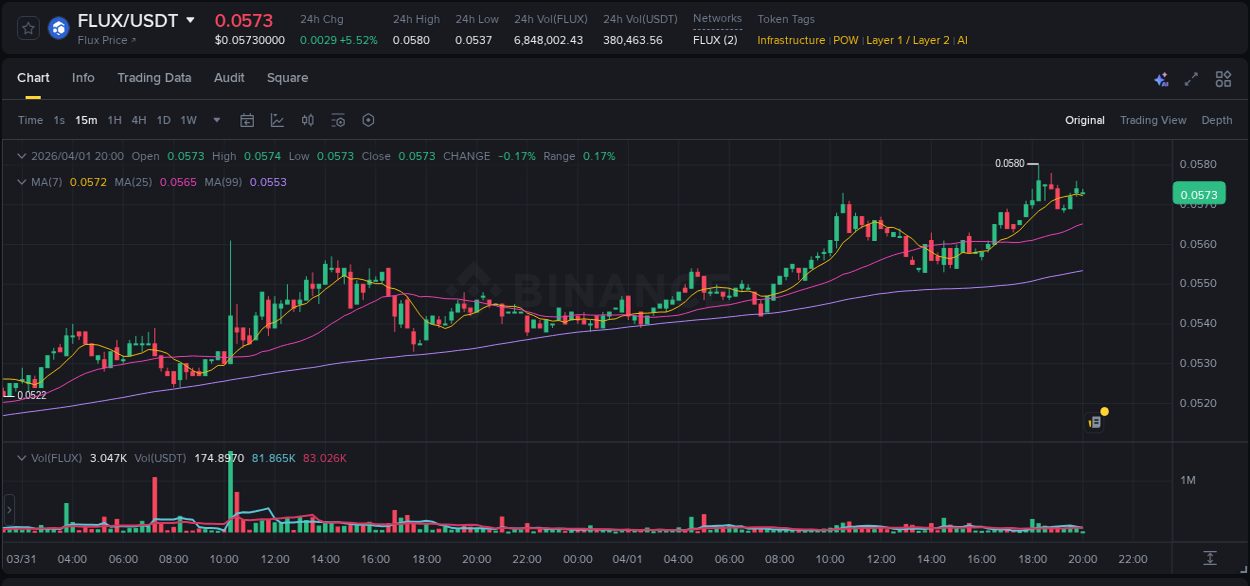Select the chart style icon
Image resolution: width=1250 pixels, height=586 pixels.
(x=275, y=120)
